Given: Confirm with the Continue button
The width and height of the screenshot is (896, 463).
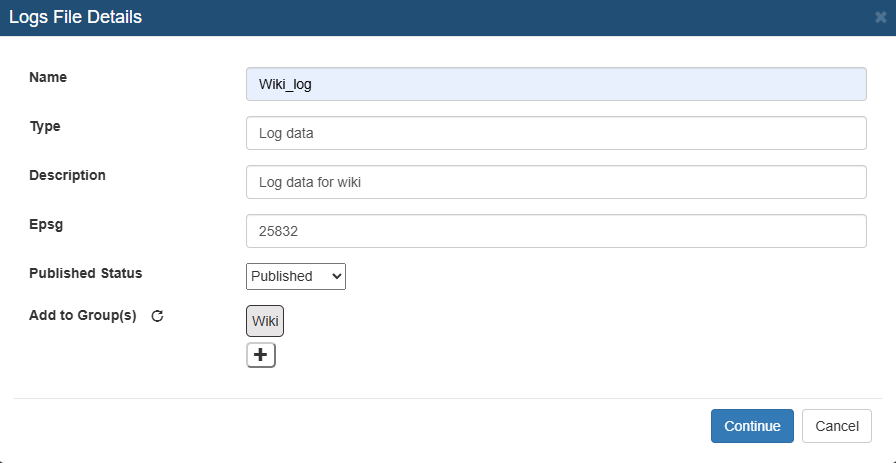Looking at the screenshot, I should [x=752, y=426].
